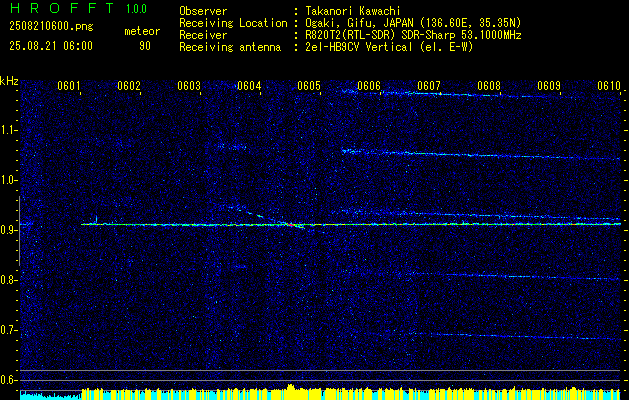Click the 1.1 kHz axis label
This screenshot has width=629, height=400.
[8, 130]
